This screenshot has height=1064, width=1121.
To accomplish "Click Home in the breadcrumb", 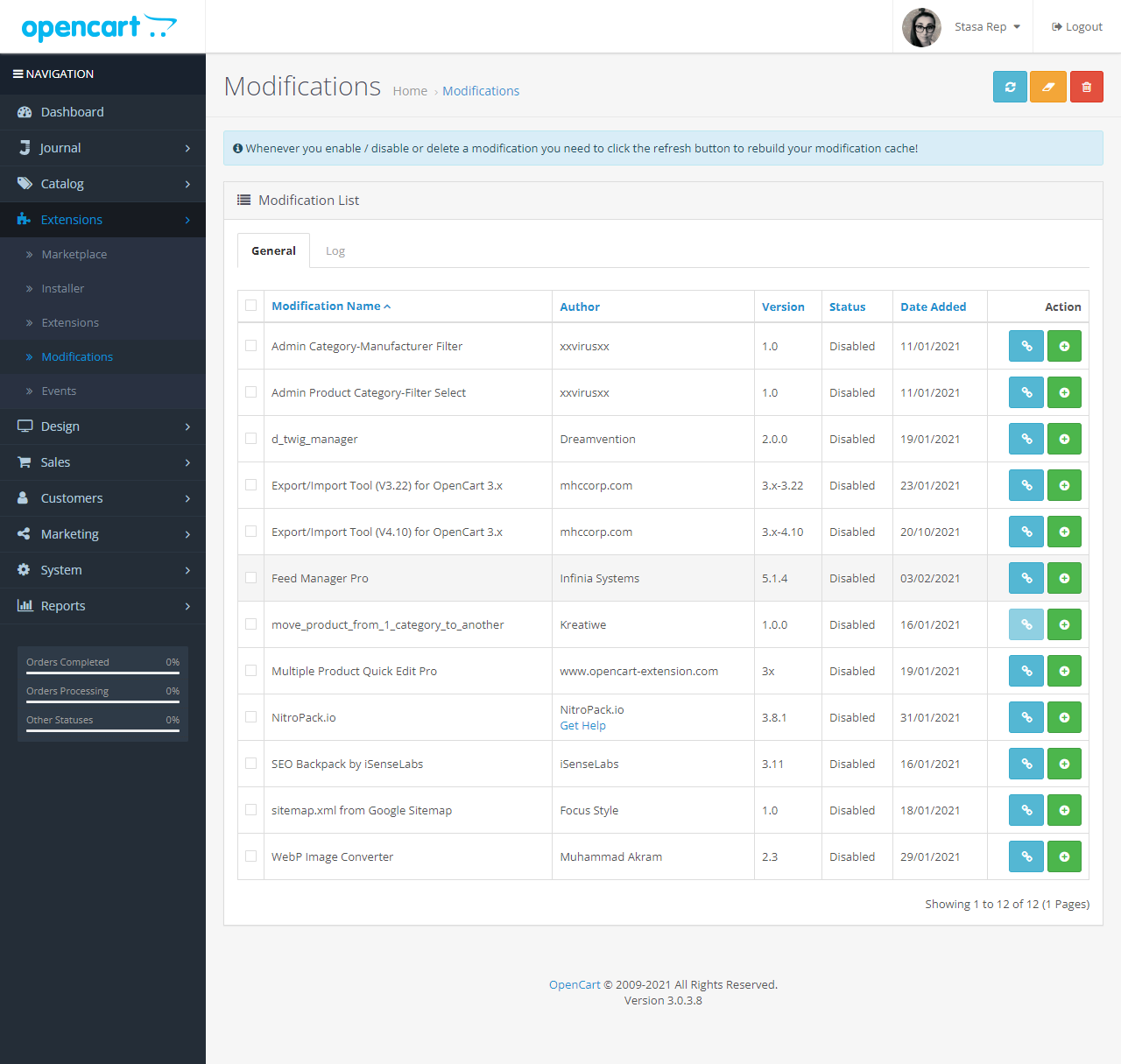I will [x=410, y=91].
